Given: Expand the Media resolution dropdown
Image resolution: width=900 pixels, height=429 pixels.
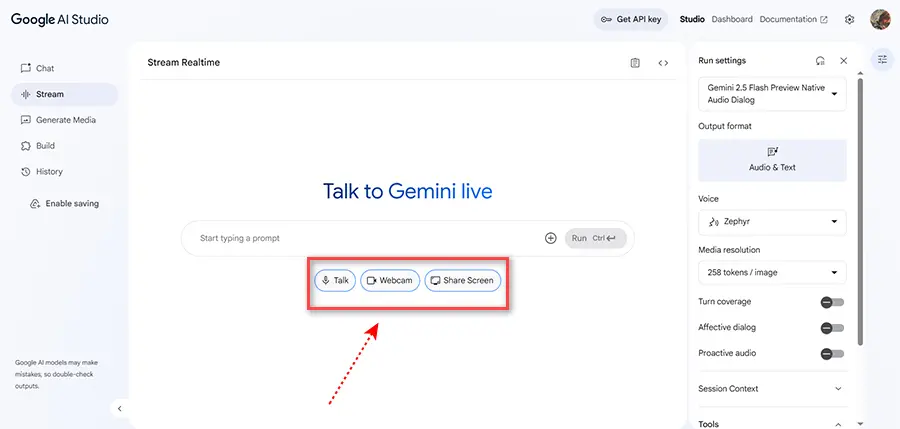Looking at the screenshot, I should (x=772, y=272).
